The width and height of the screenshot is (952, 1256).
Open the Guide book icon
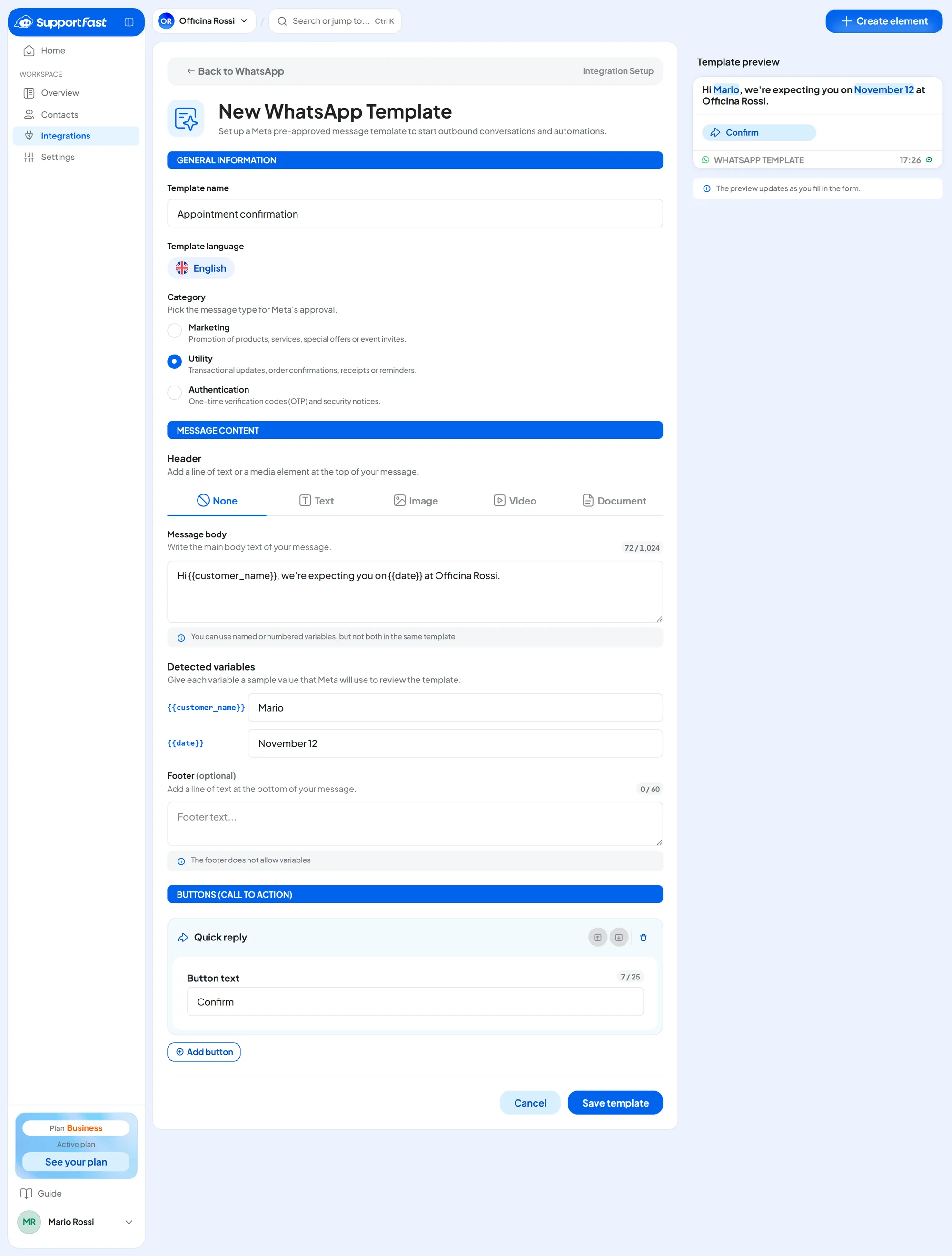26,1193
